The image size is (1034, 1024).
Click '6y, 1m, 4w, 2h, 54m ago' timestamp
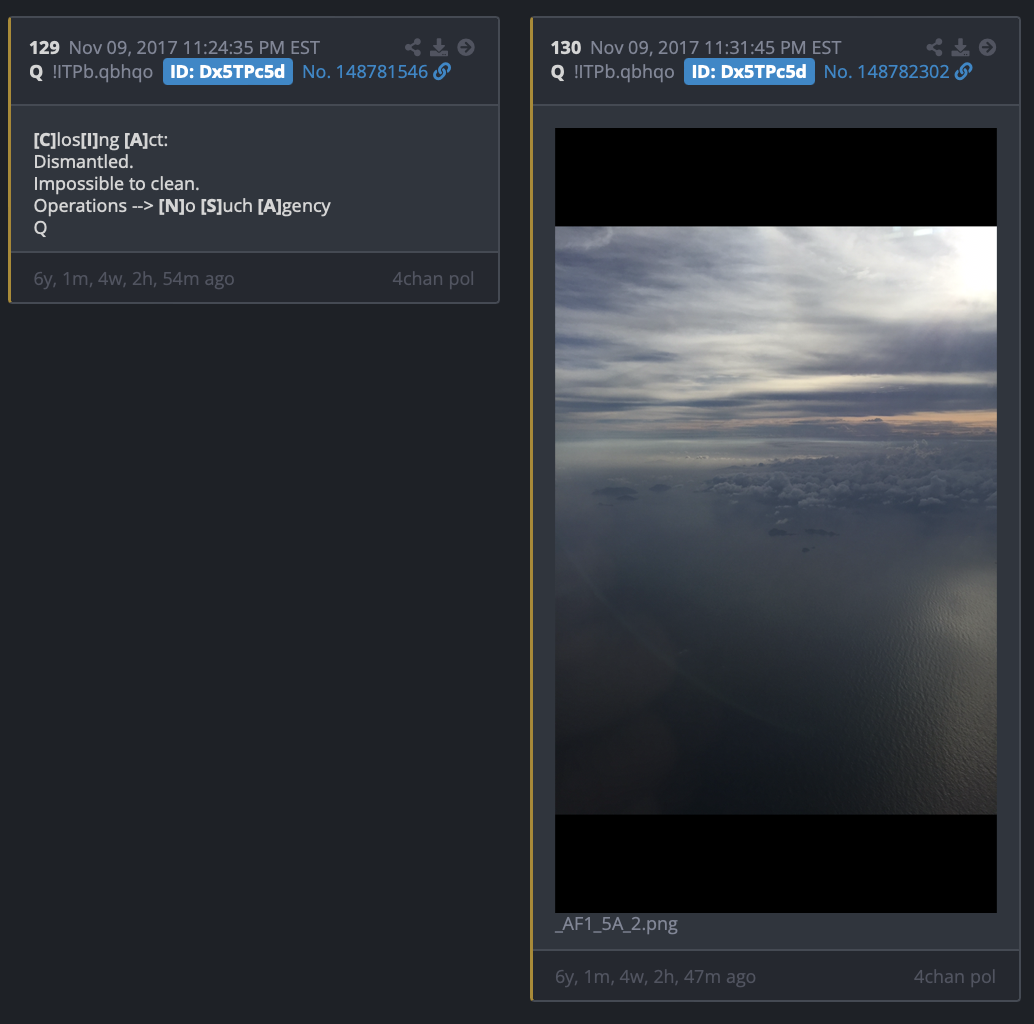pos(134,279)
